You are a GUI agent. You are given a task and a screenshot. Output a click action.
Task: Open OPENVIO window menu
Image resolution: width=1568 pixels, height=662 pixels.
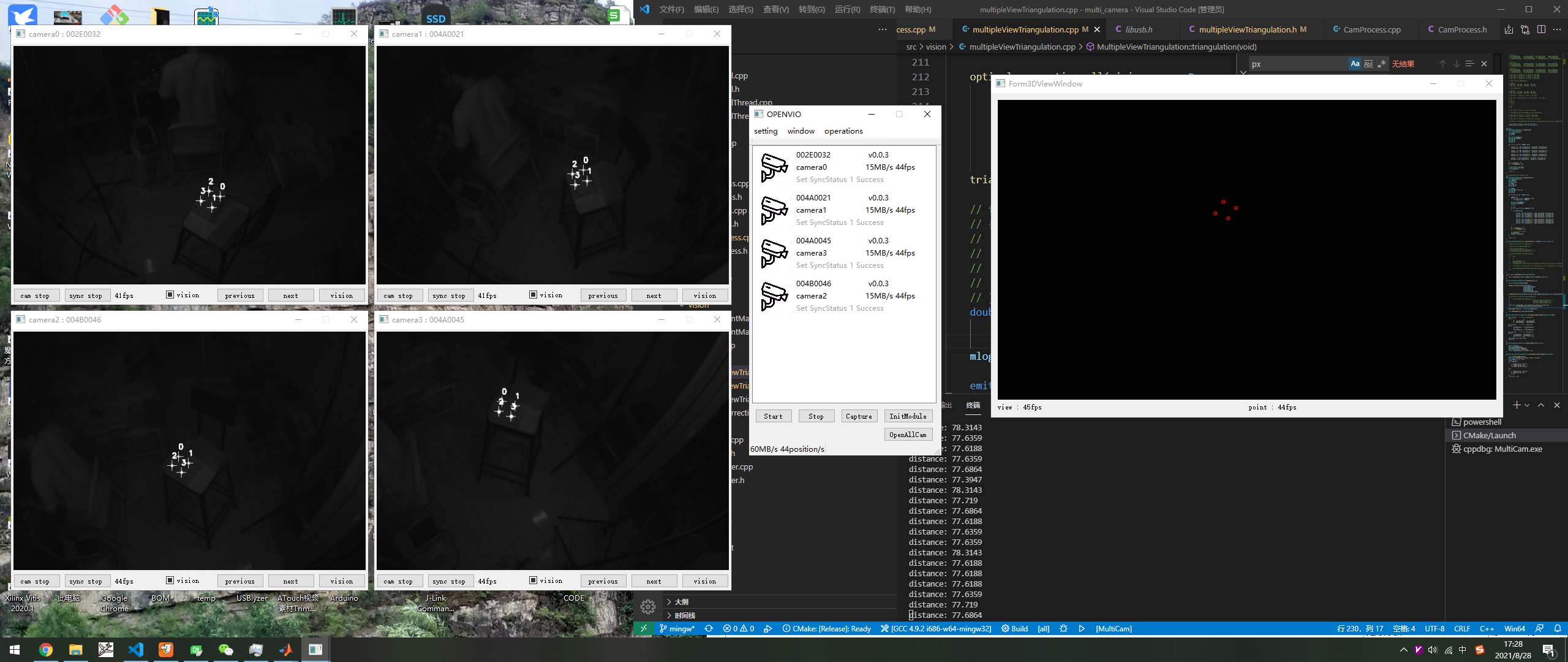(801, 131)
